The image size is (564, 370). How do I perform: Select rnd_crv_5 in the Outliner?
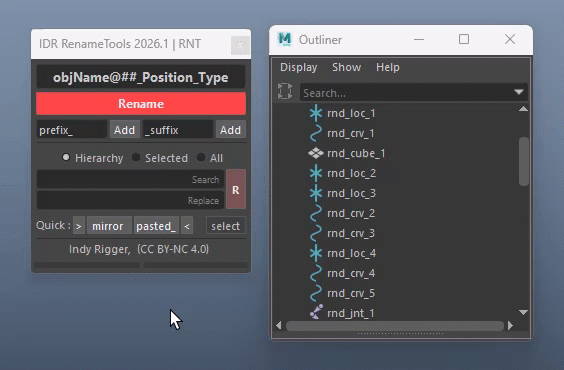point(351,293)
